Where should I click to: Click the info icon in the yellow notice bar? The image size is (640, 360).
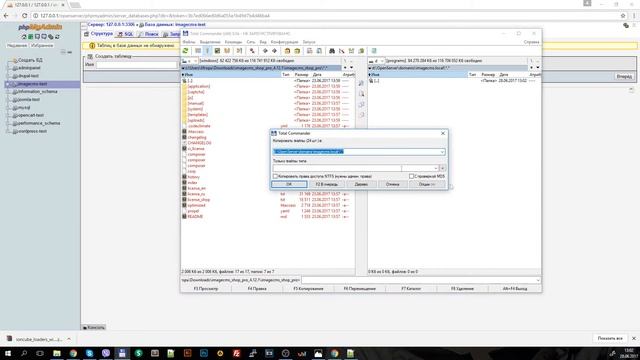pyautogui.click(x=92, y=46)
